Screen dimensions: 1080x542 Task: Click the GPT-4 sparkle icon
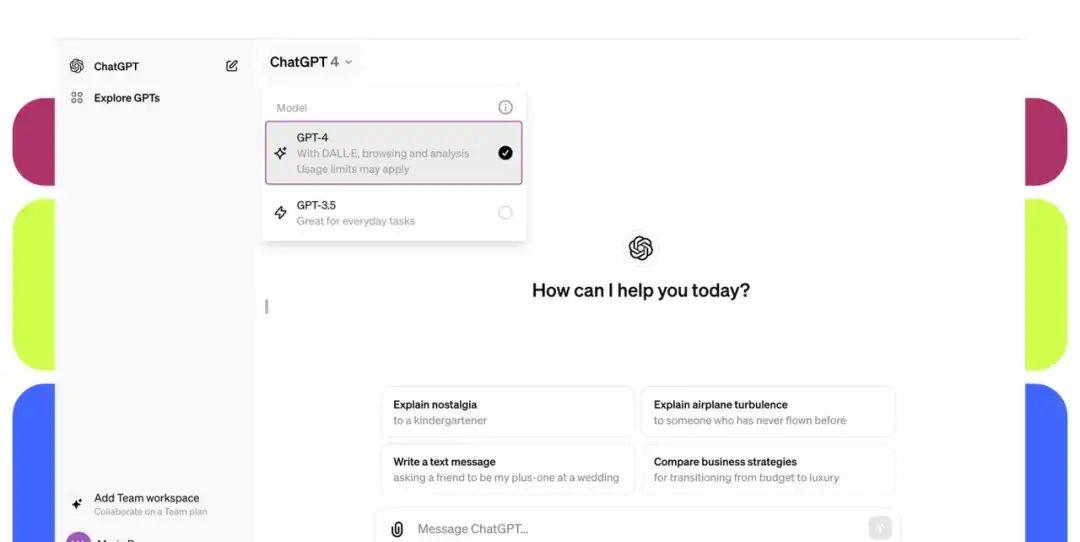pyautogui.click(x=280, y=153)
